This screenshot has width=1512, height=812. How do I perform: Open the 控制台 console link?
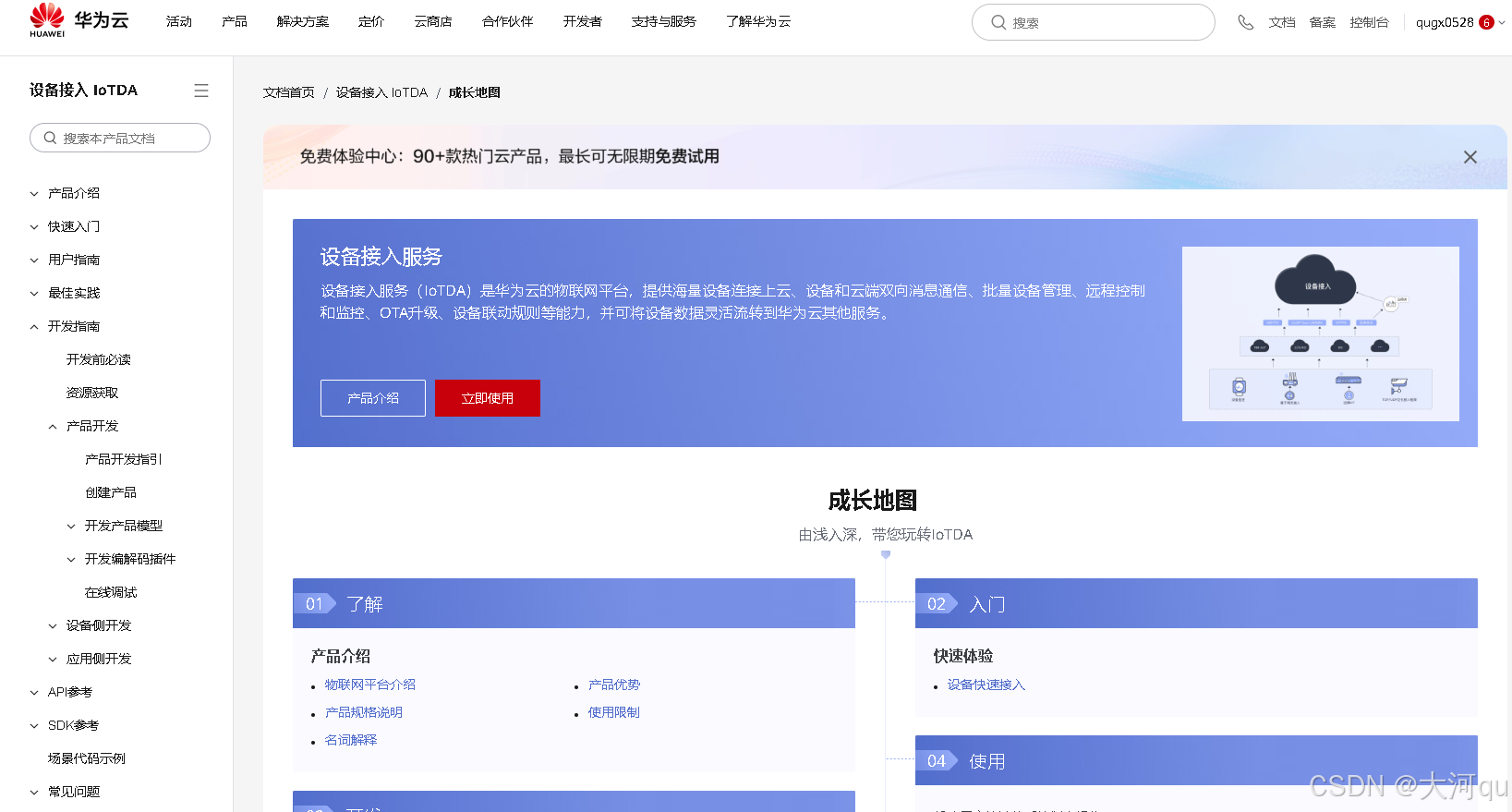point(1369,22)
